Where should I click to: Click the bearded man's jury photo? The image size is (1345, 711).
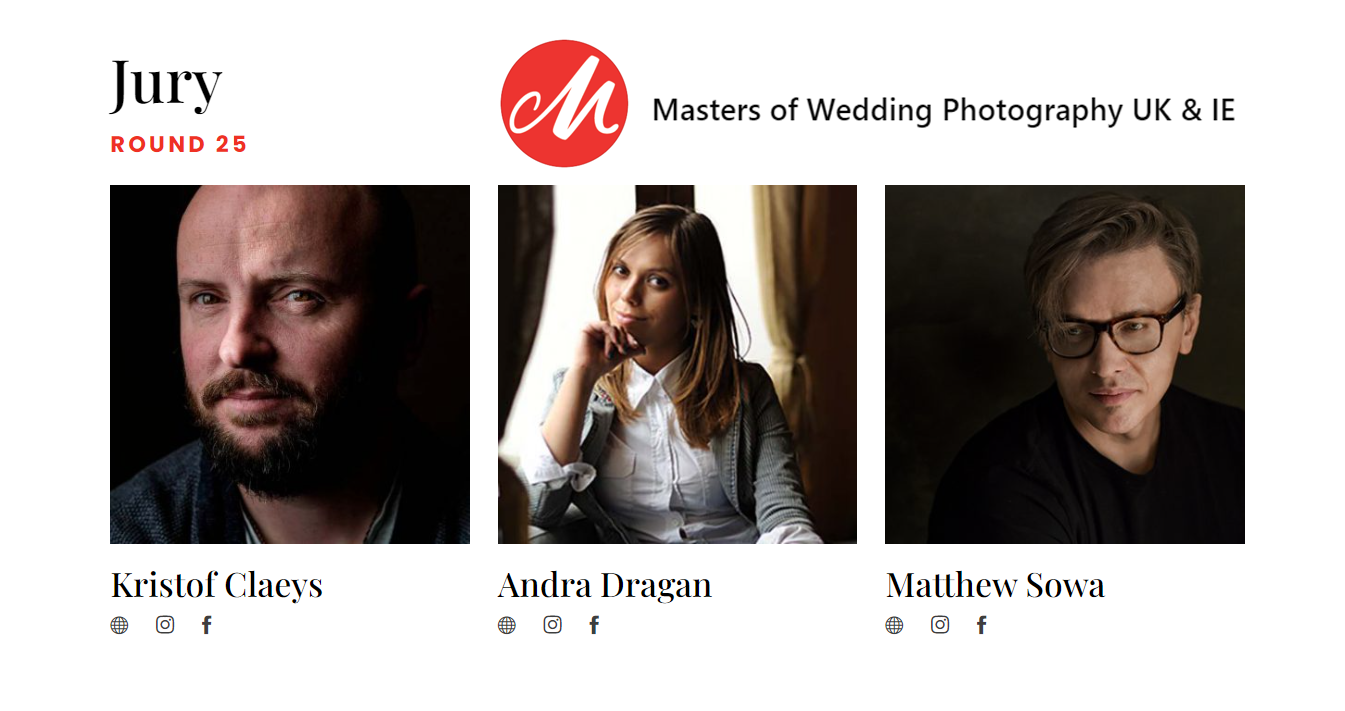290,364
